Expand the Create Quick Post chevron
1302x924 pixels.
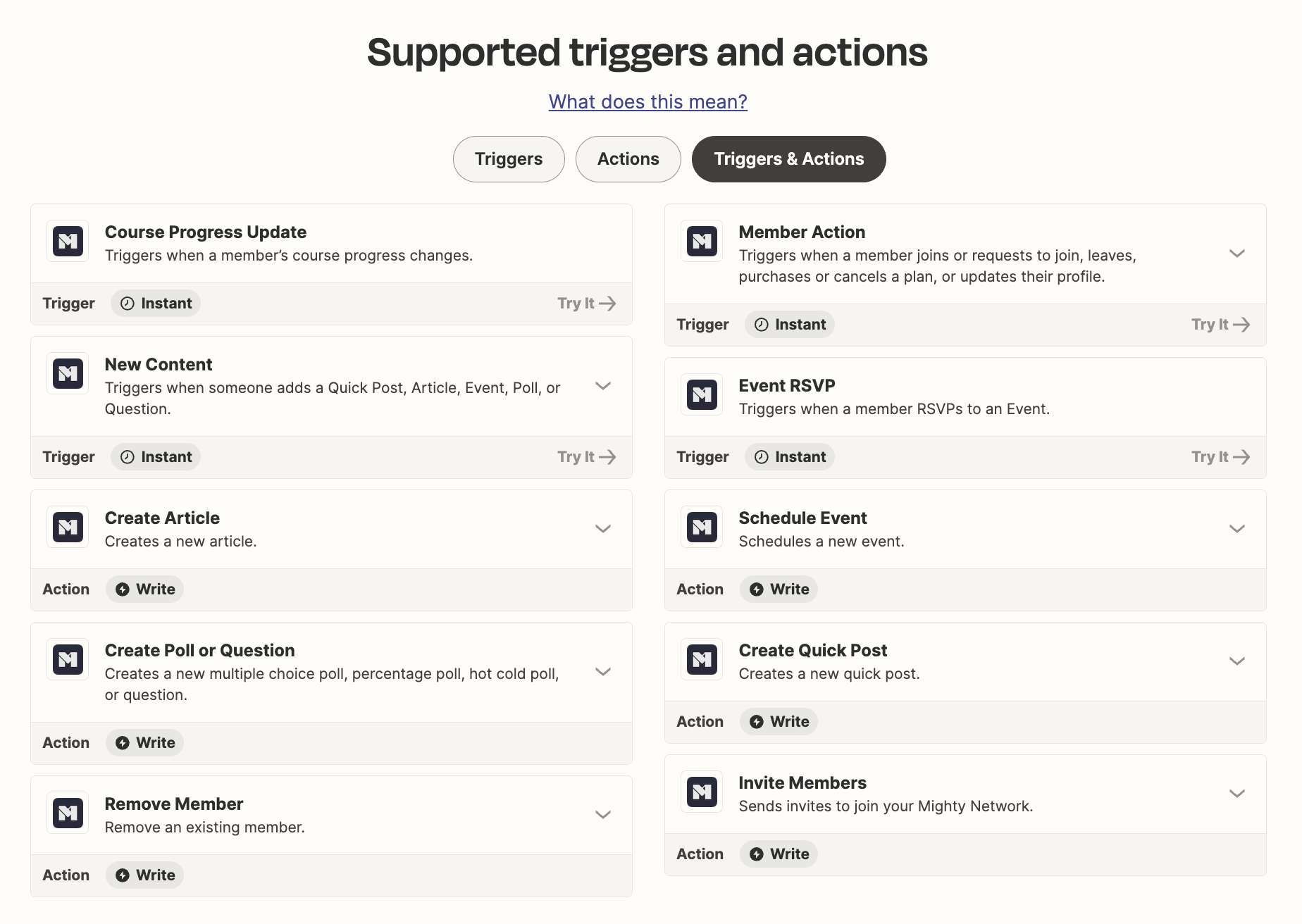tap(1236, 661)
